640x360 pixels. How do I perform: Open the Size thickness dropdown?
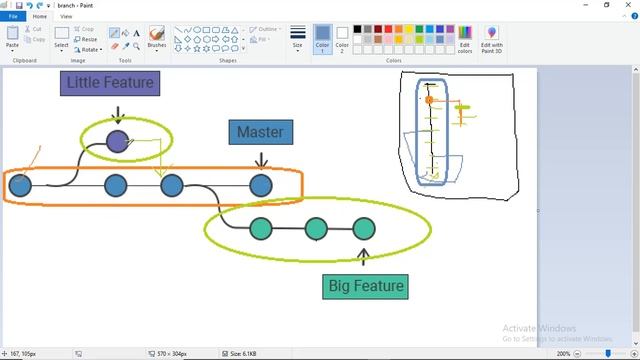298,40
